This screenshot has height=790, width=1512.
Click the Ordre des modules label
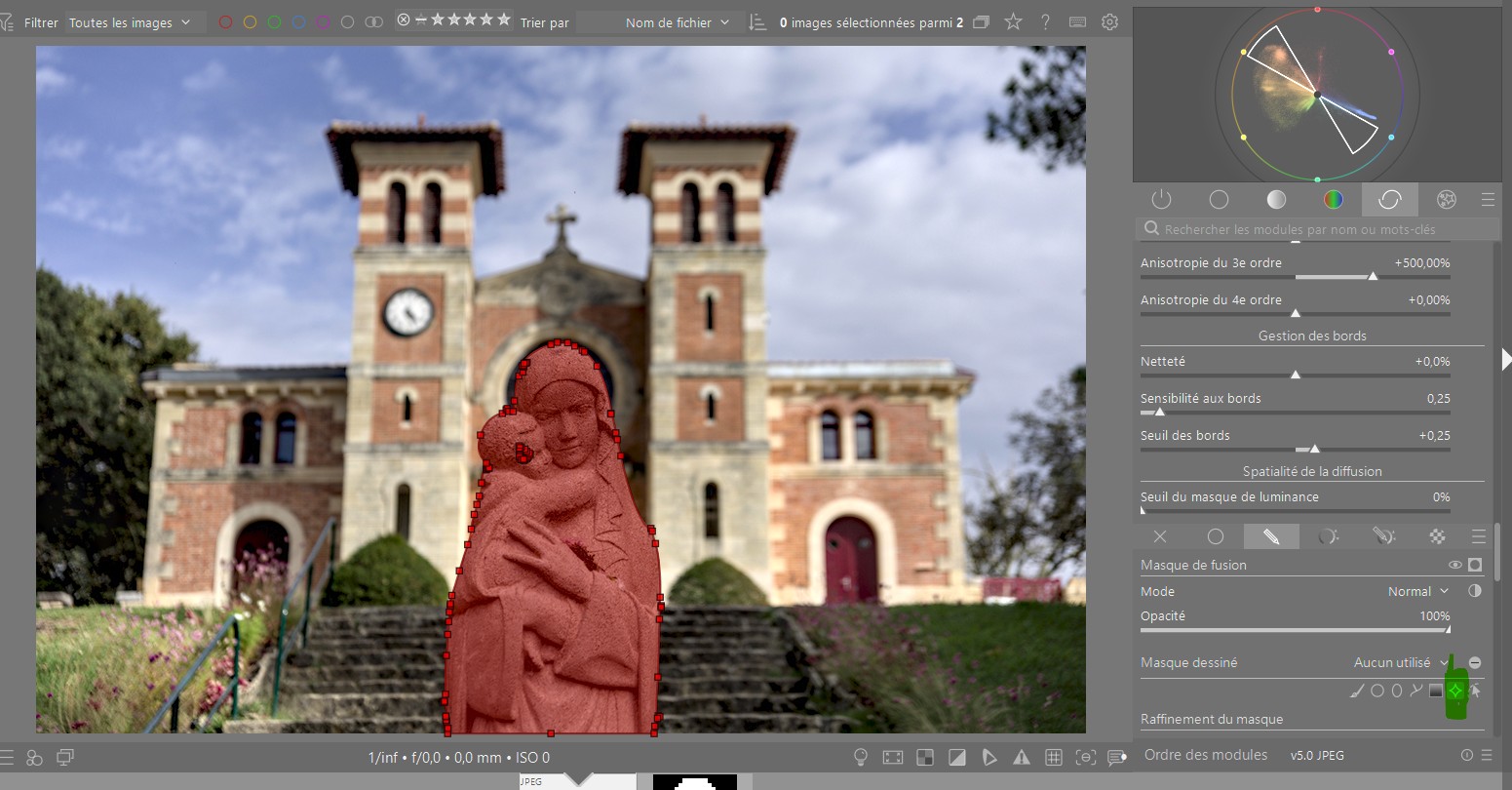(1206, 755)
